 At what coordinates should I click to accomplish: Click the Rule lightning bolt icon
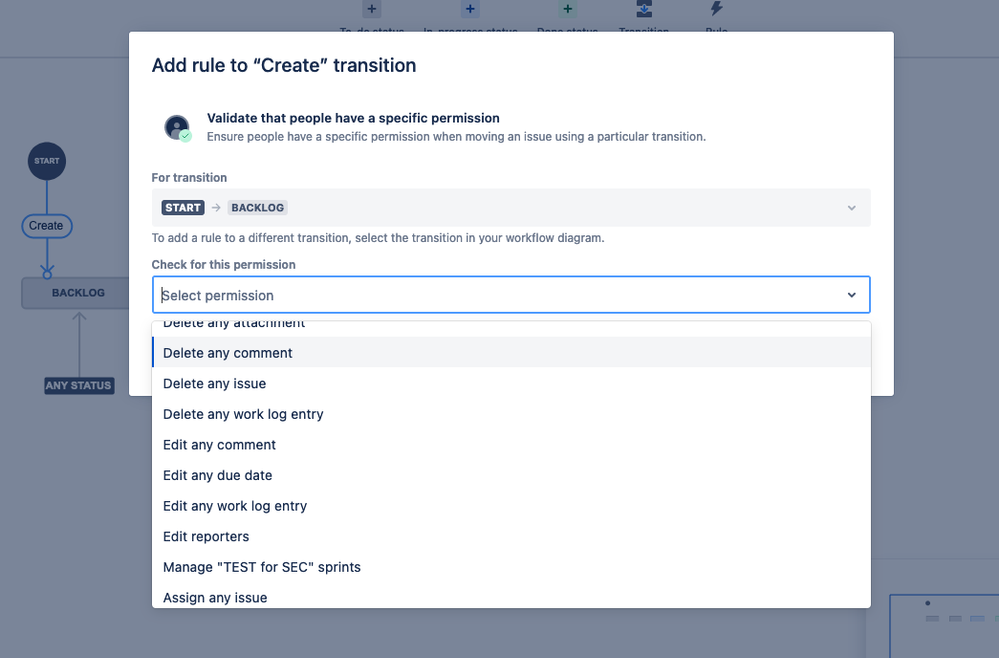pos(716,9)
